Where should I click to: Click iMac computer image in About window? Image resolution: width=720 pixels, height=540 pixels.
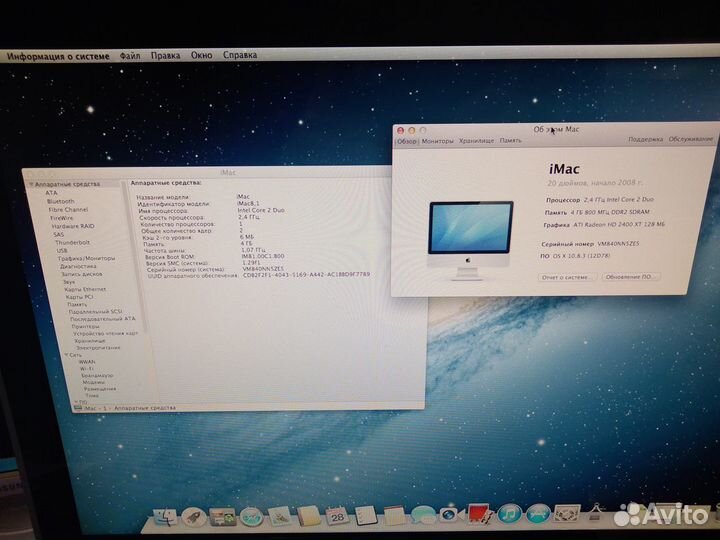point(470,241)
